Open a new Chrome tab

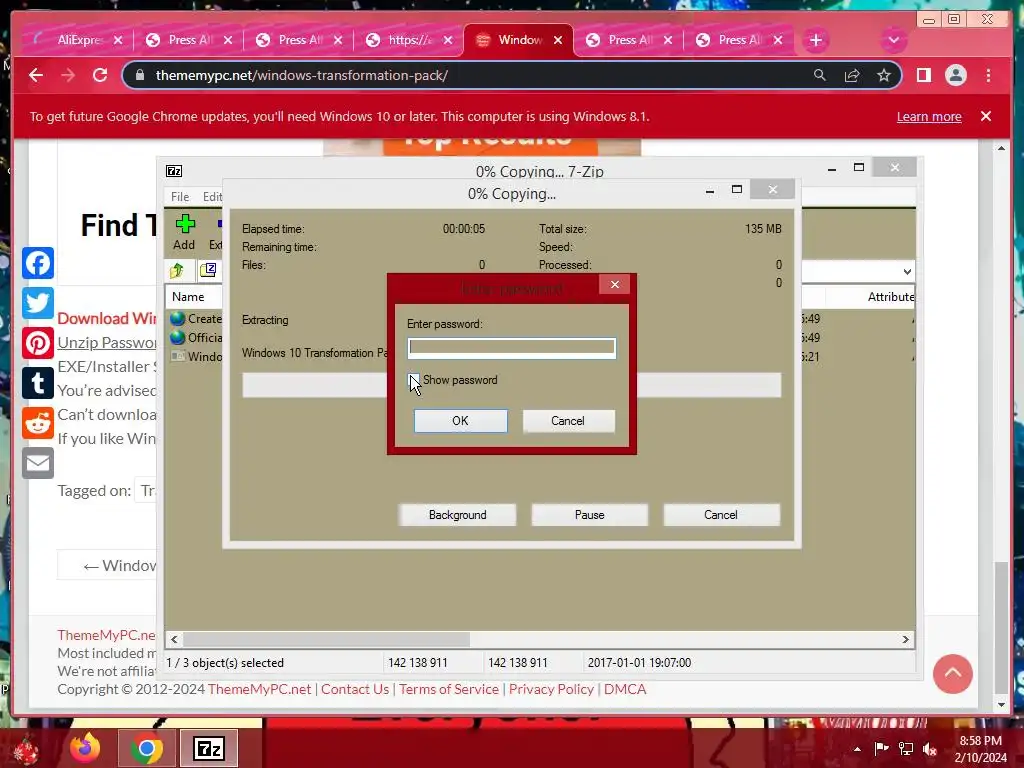coord(816,40)
